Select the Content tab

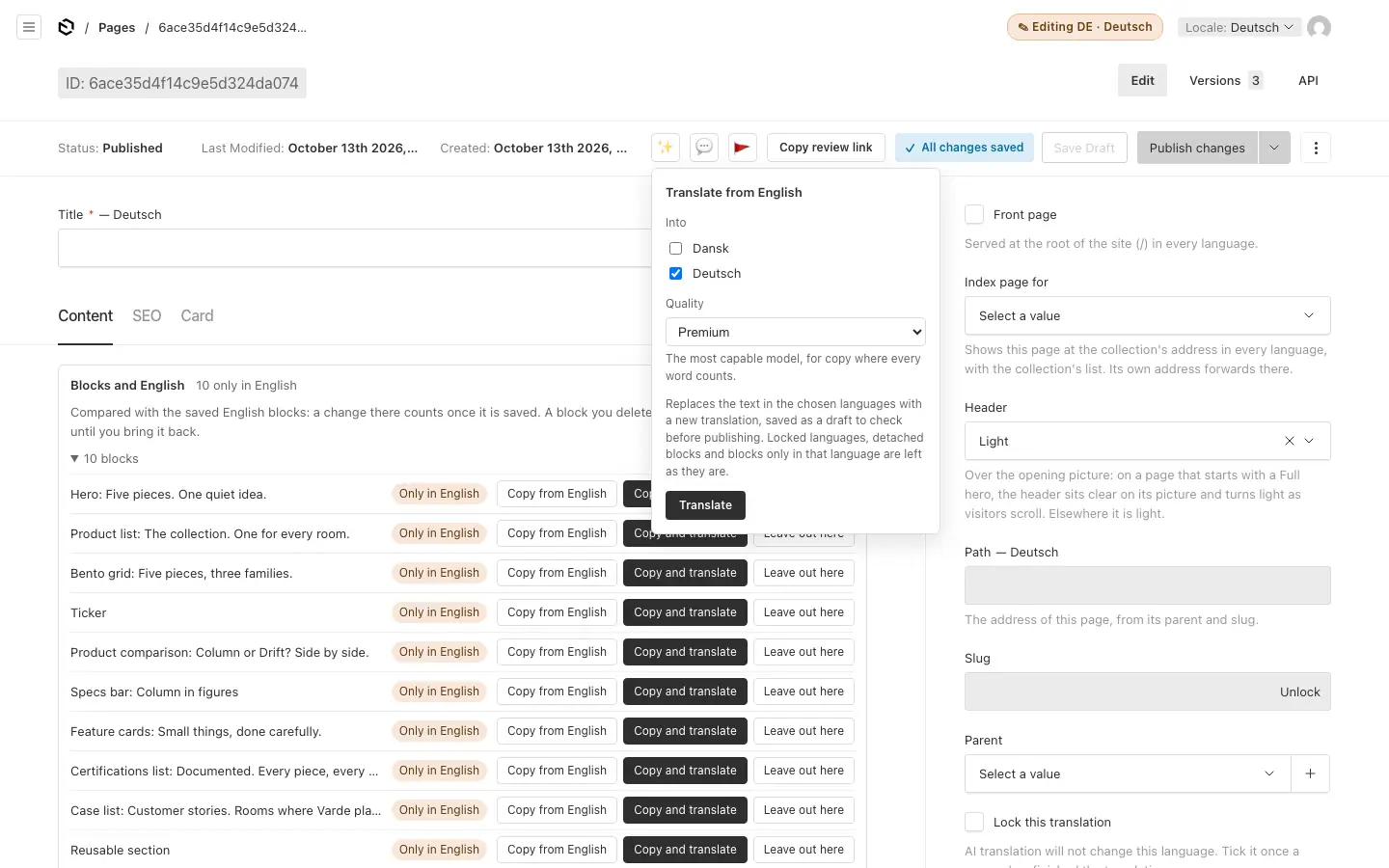click(x=85, y=315)
